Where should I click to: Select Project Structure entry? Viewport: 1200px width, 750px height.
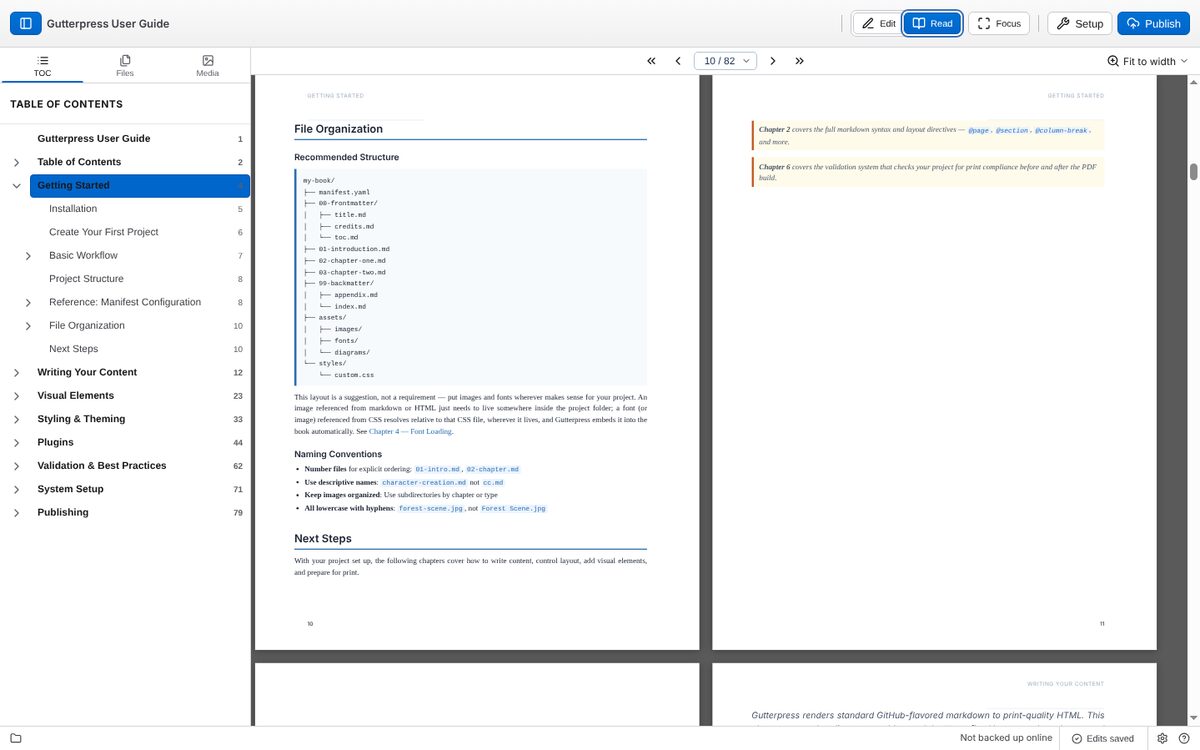[86, 279]
